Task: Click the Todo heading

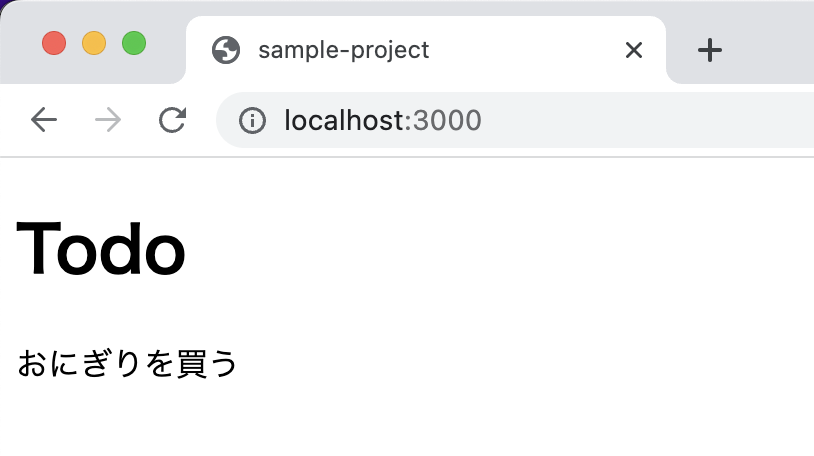Action: 101,248
